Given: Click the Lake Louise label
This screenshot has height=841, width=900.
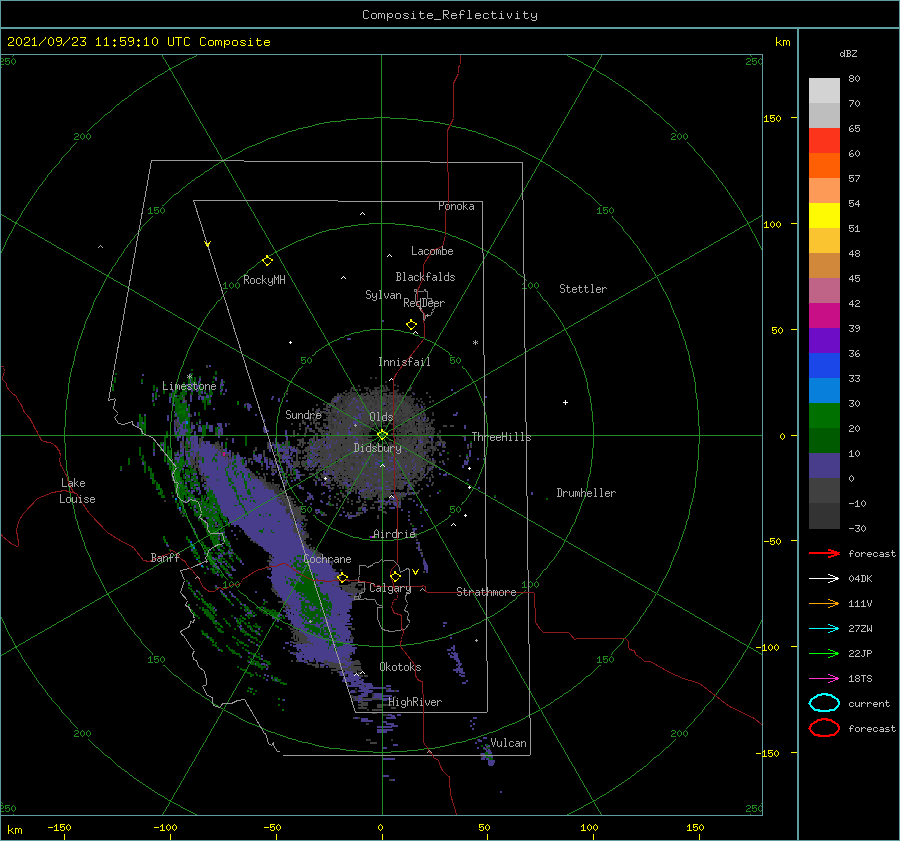Looking at the screenshot, I should click(x=77, y=491).
